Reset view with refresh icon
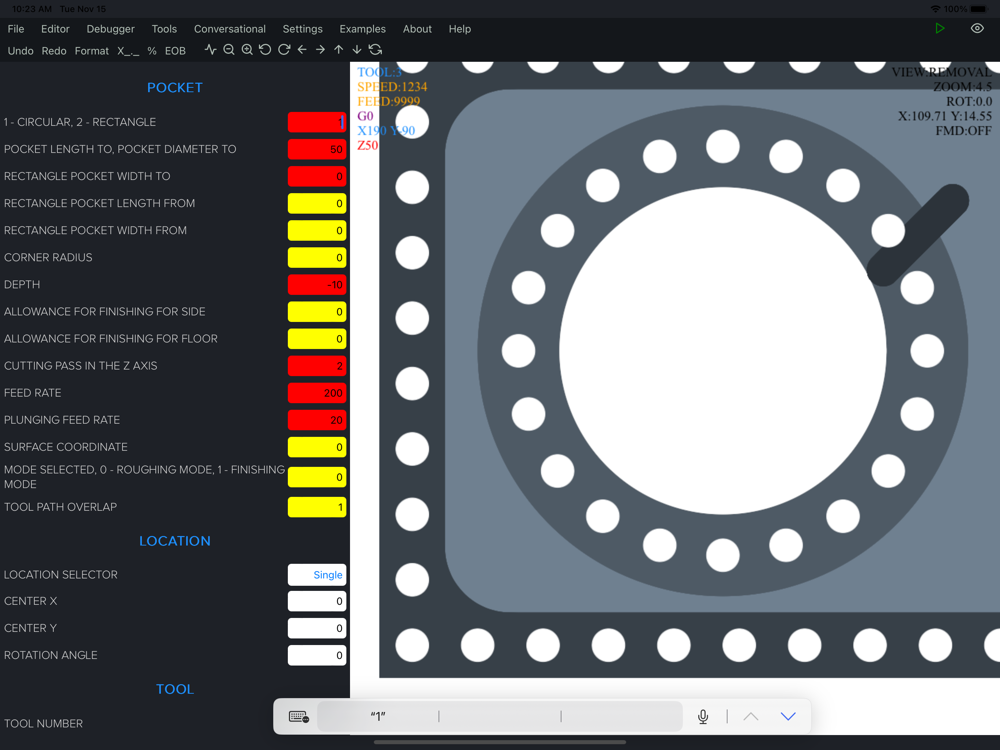 pyautogui.click(x=376, y=50)
